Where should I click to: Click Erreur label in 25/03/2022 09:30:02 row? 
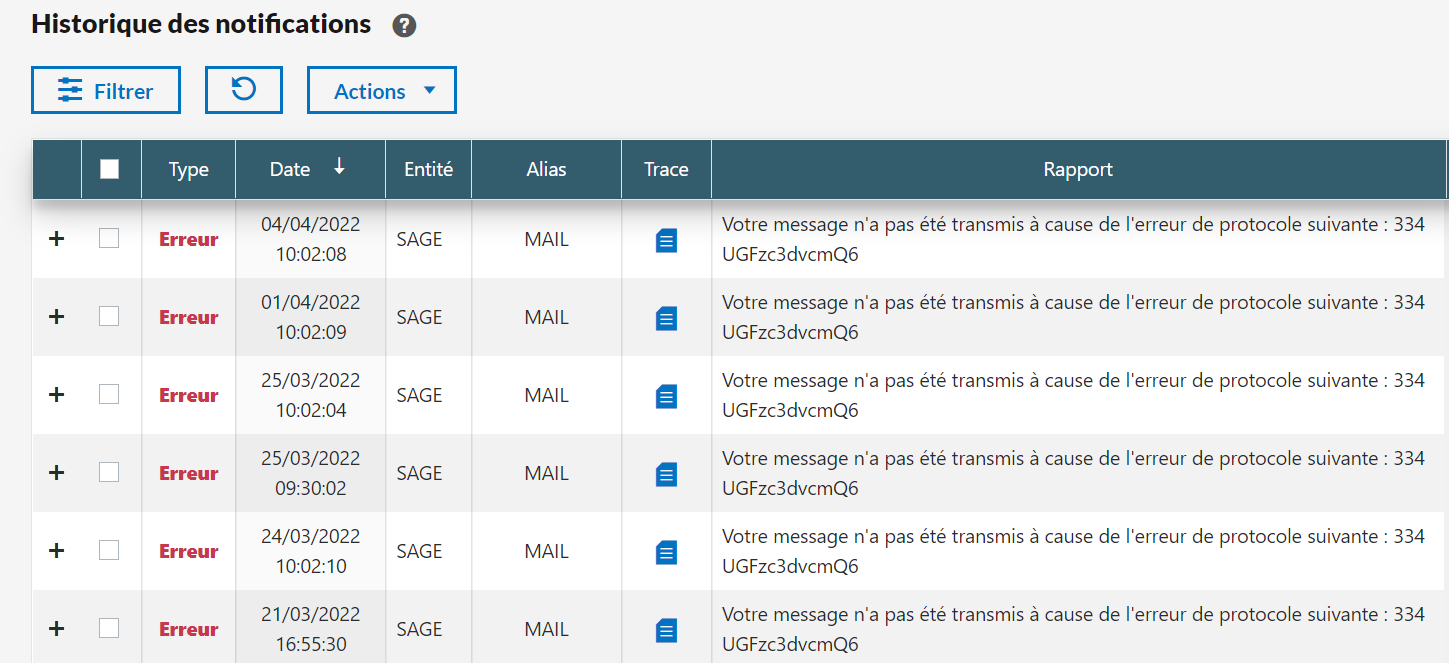click(x=188, y=474)
